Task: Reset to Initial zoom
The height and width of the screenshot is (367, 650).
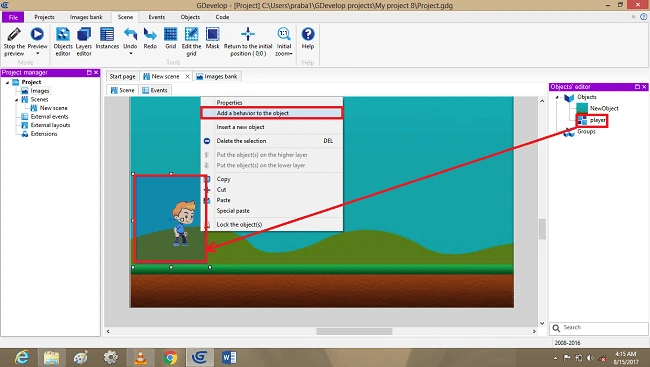Action: pyautogui.click(x=284, y=41)
